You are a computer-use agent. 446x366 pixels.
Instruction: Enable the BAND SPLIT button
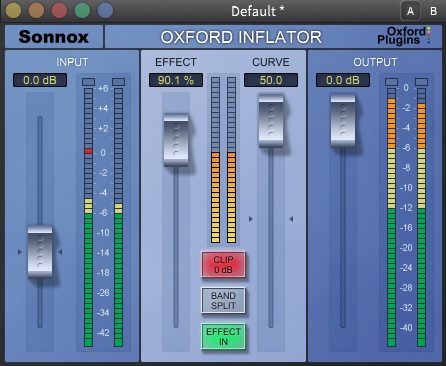coord(223,301)
